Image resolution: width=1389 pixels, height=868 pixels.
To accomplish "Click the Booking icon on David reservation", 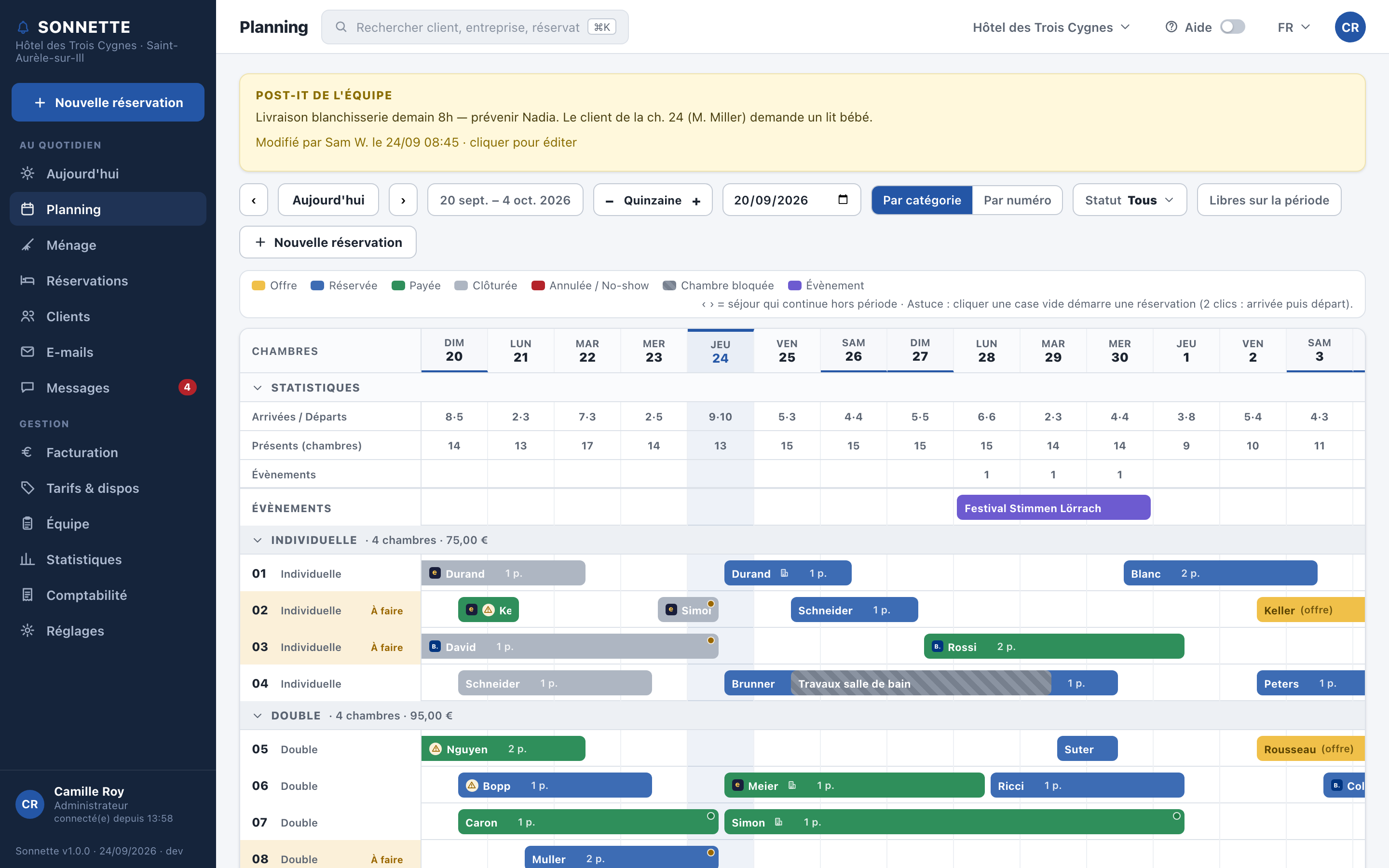I will coord(435,646).
